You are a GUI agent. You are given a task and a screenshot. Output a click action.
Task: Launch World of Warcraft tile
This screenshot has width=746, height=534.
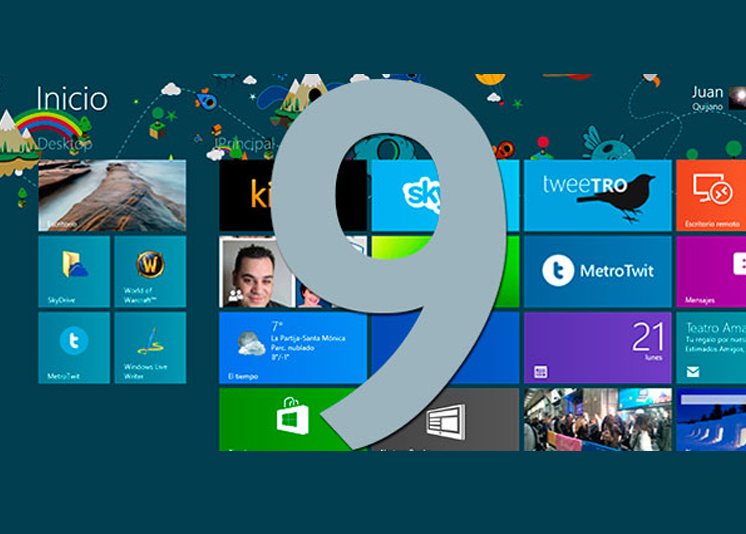150,272
